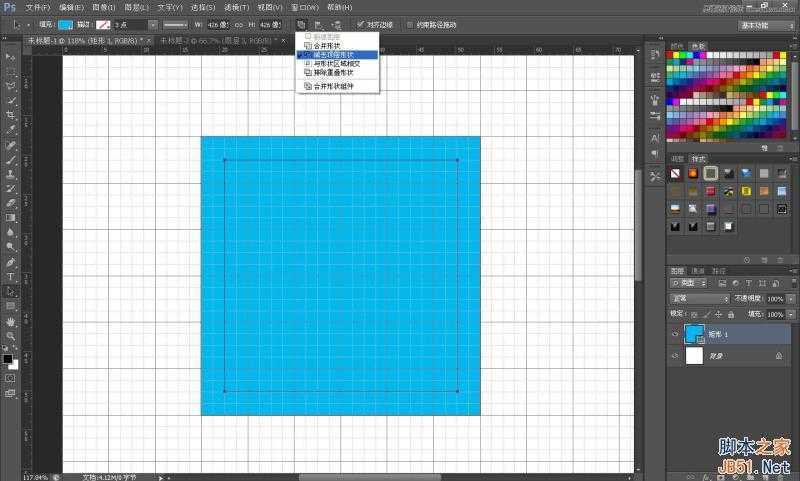This screenshot has height=481, width=800.
Task: Hide the 背景 layer via eye icon
Action: (x=675, y=356)
